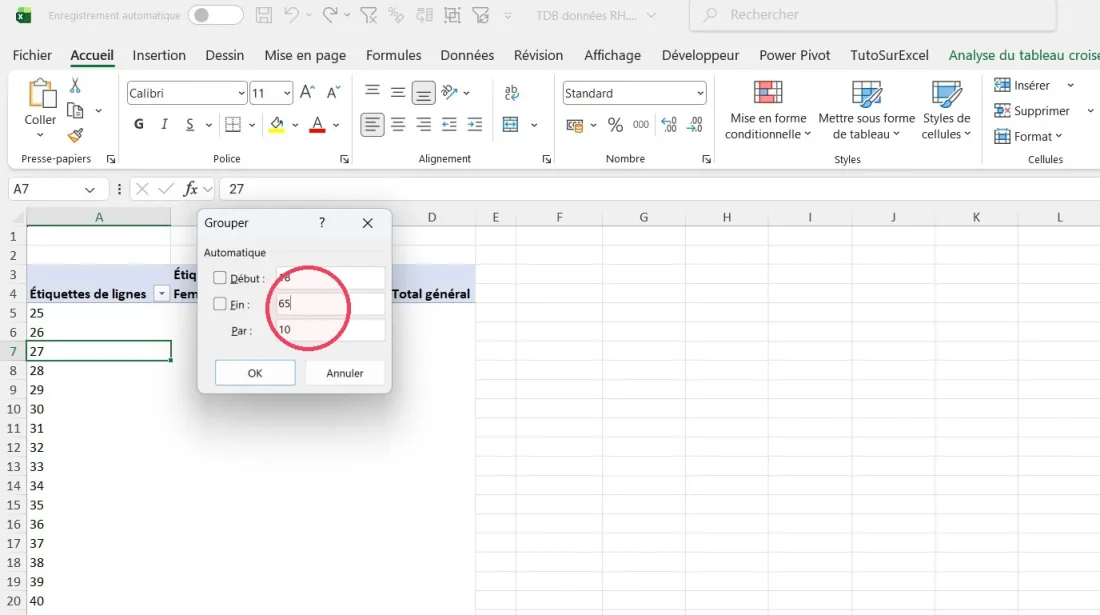Decrease font size with the smaller A icon
The image size is (1100, 615).
click(x=333, y=93)
